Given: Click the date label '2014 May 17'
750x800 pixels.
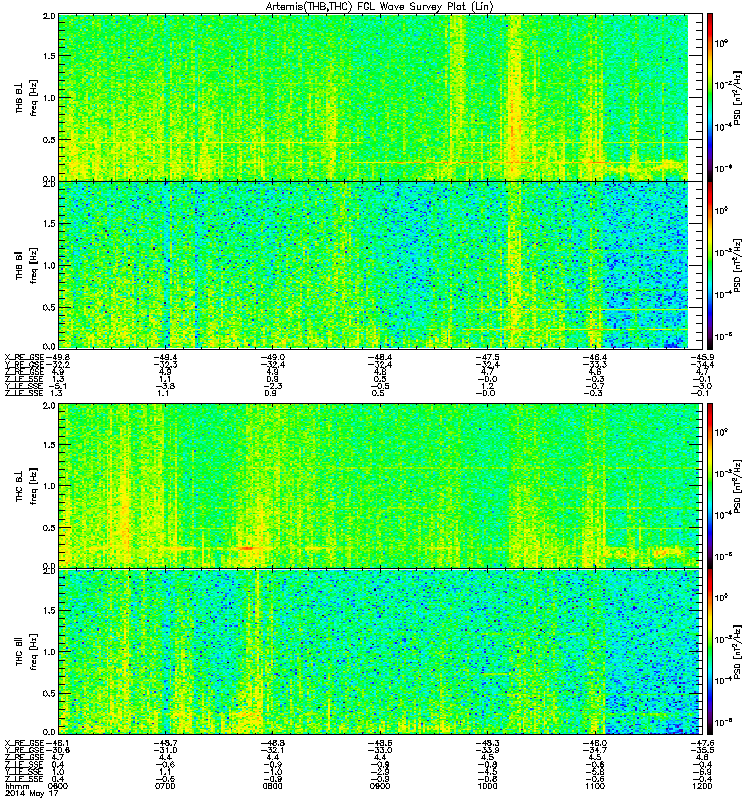Looking at the screenshot, I should point(32,794).
